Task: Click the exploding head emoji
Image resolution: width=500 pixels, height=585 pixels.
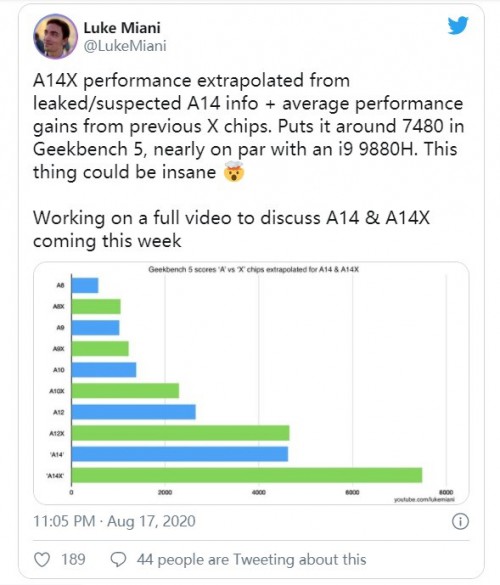Action: (x=234, y=172)
